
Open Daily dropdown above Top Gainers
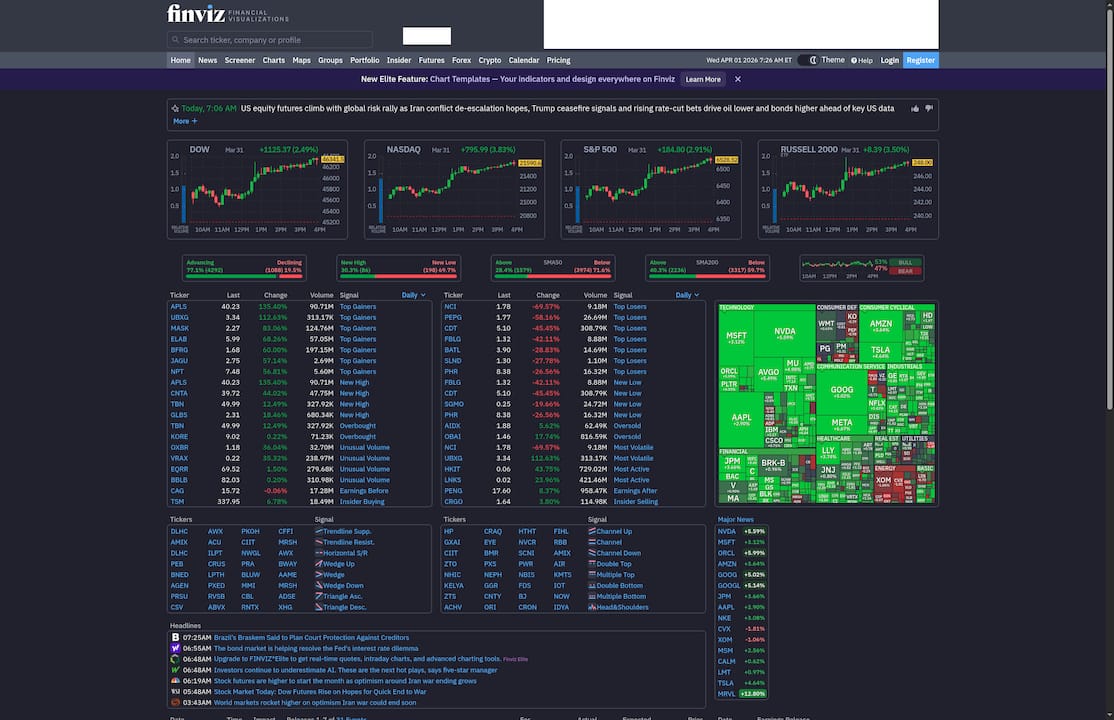tap(413, 295)
